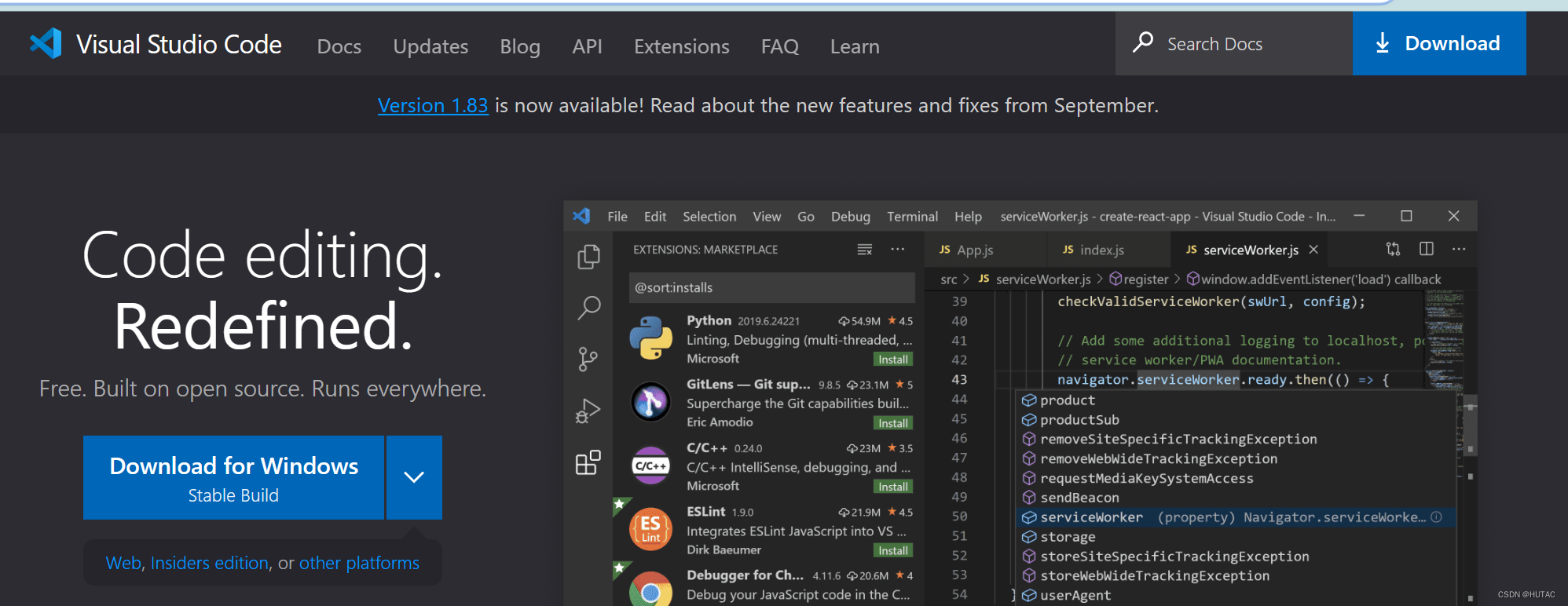Open the Terminal menu
This screenshot has height=606, width=1568.
912,217
